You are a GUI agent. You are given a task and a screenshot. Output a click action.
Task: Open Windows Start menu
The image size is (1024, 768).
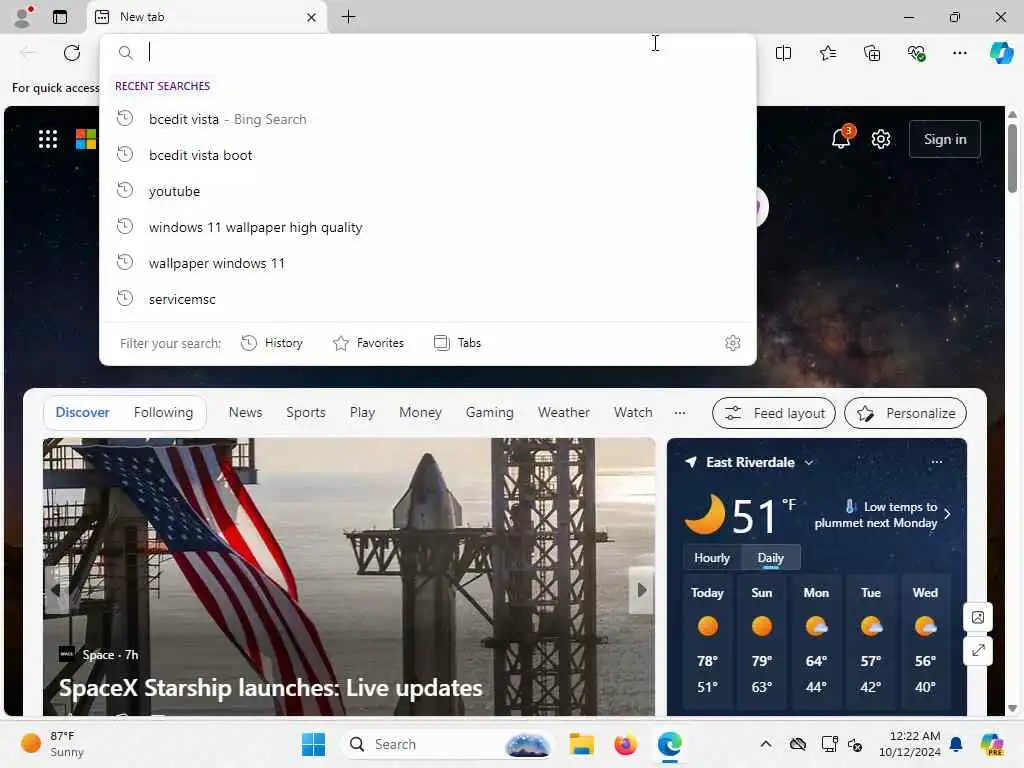point(313,744)
